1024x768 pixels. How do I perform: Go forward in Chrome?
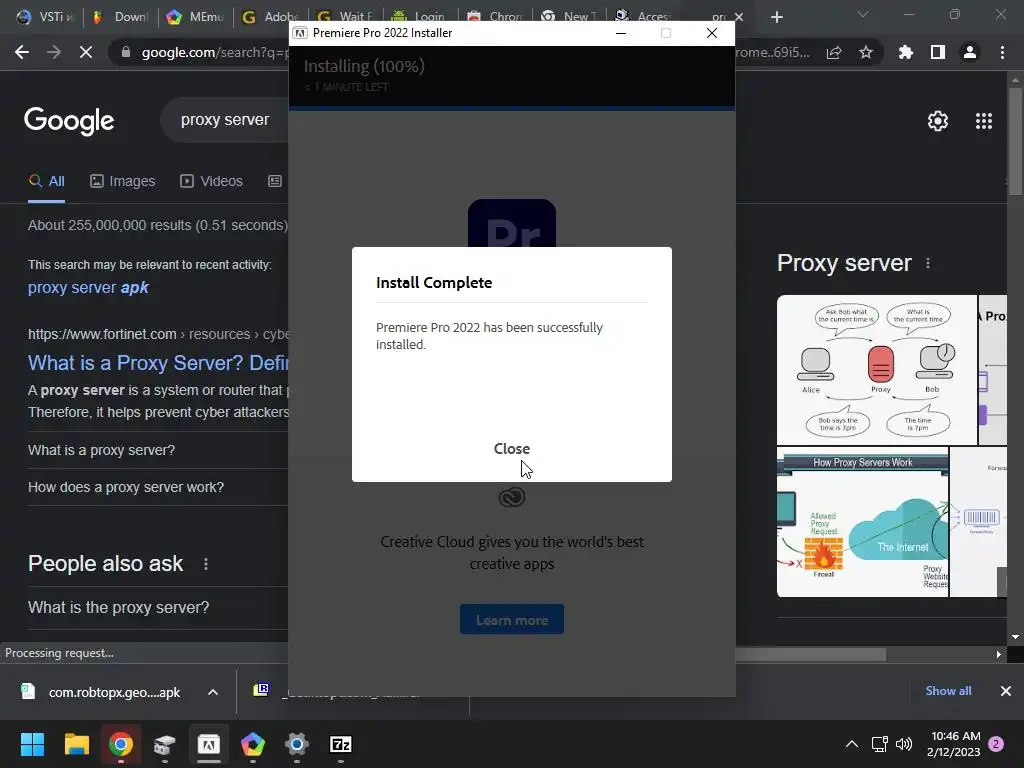(54, 52)
